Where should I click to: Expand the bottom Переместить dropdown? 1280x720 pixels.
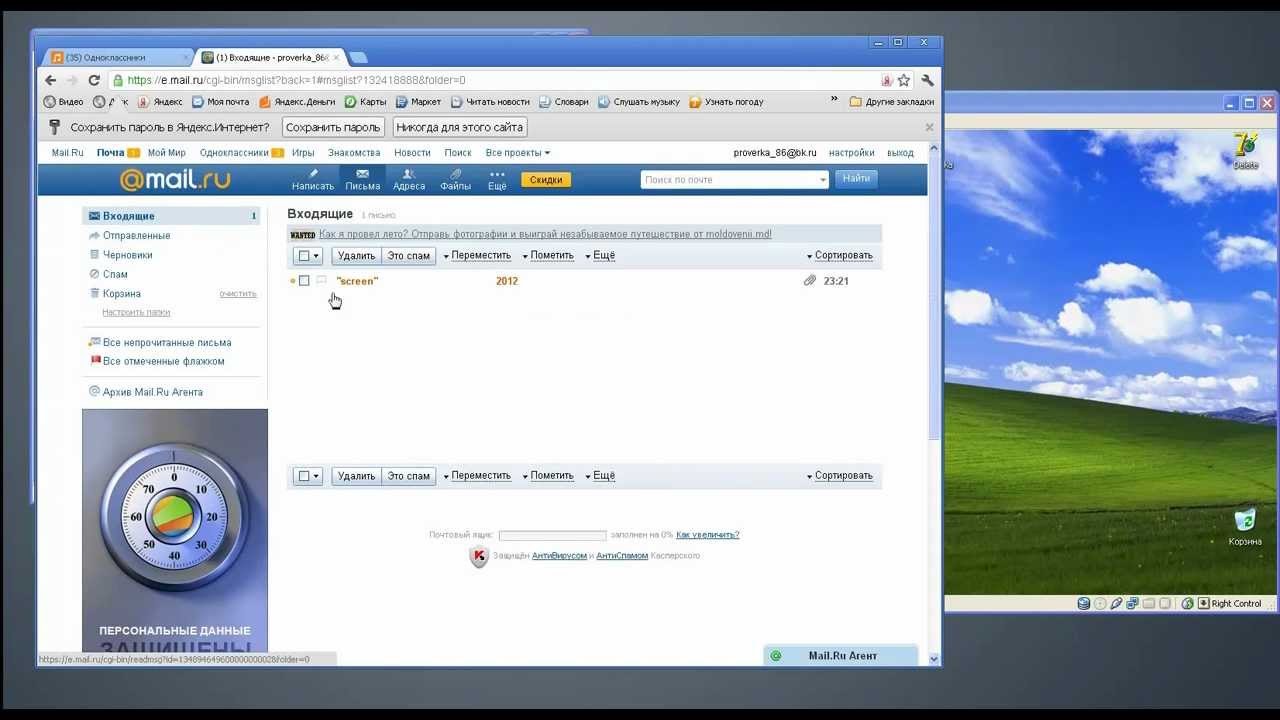[477, 476]
